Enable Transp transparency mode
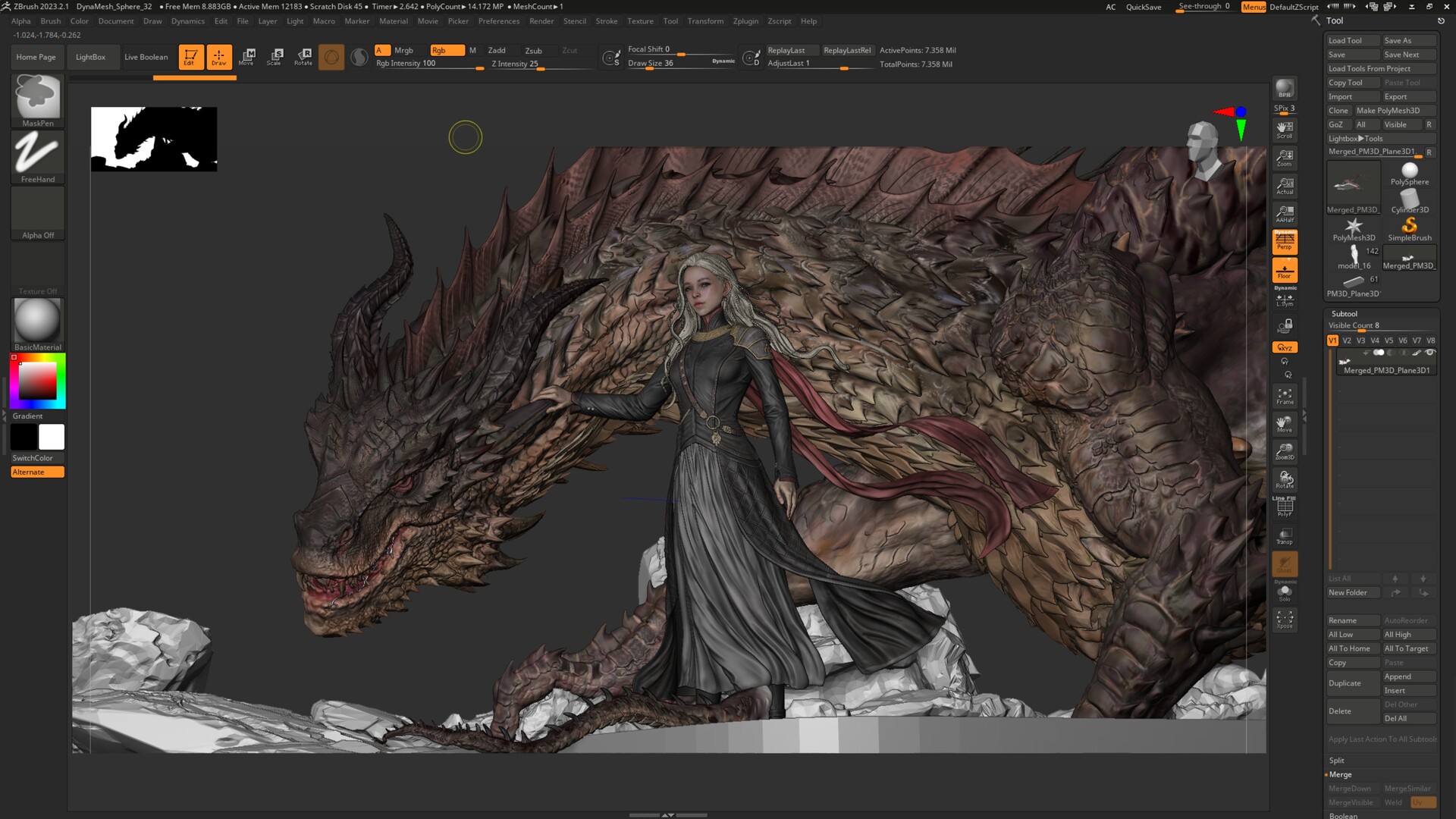1456x819 pixels. 1284,536
